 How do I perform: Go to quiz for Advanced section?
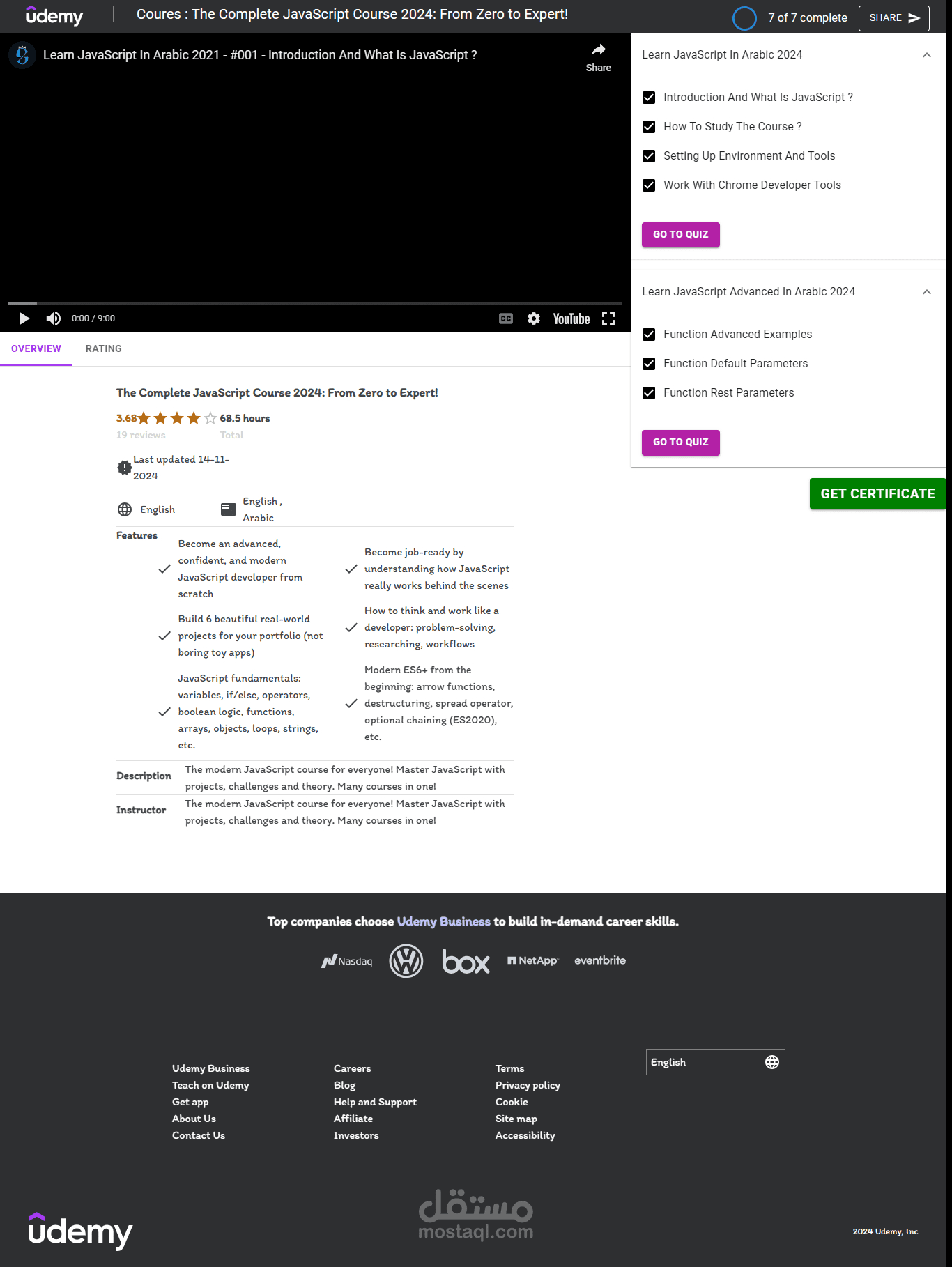[681, 443]
